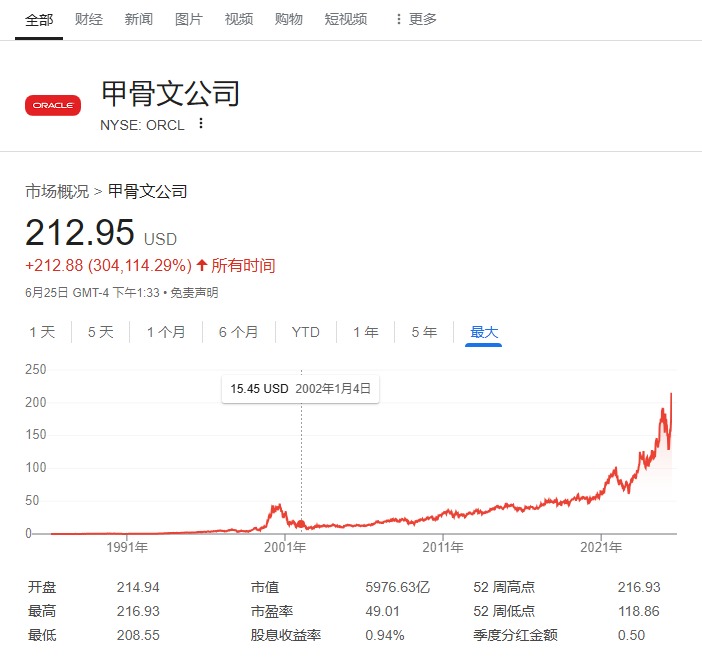Click the peak at the chart's right end
Image resolution: width=702 pixels, height=657 pixels.
[x=671, y=394]
